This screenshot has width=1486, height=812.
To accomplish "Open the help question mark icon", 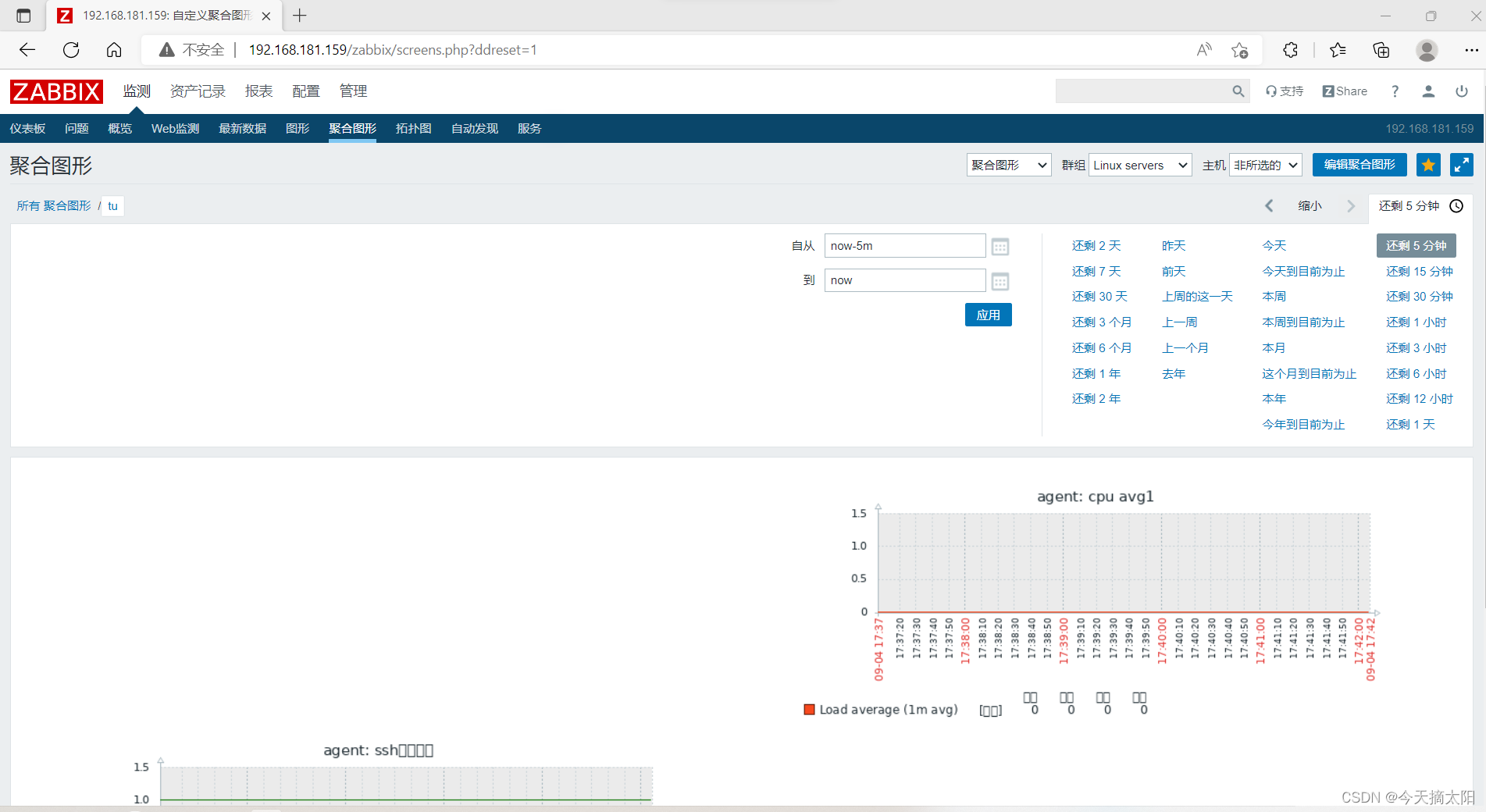I will 1395,91.
